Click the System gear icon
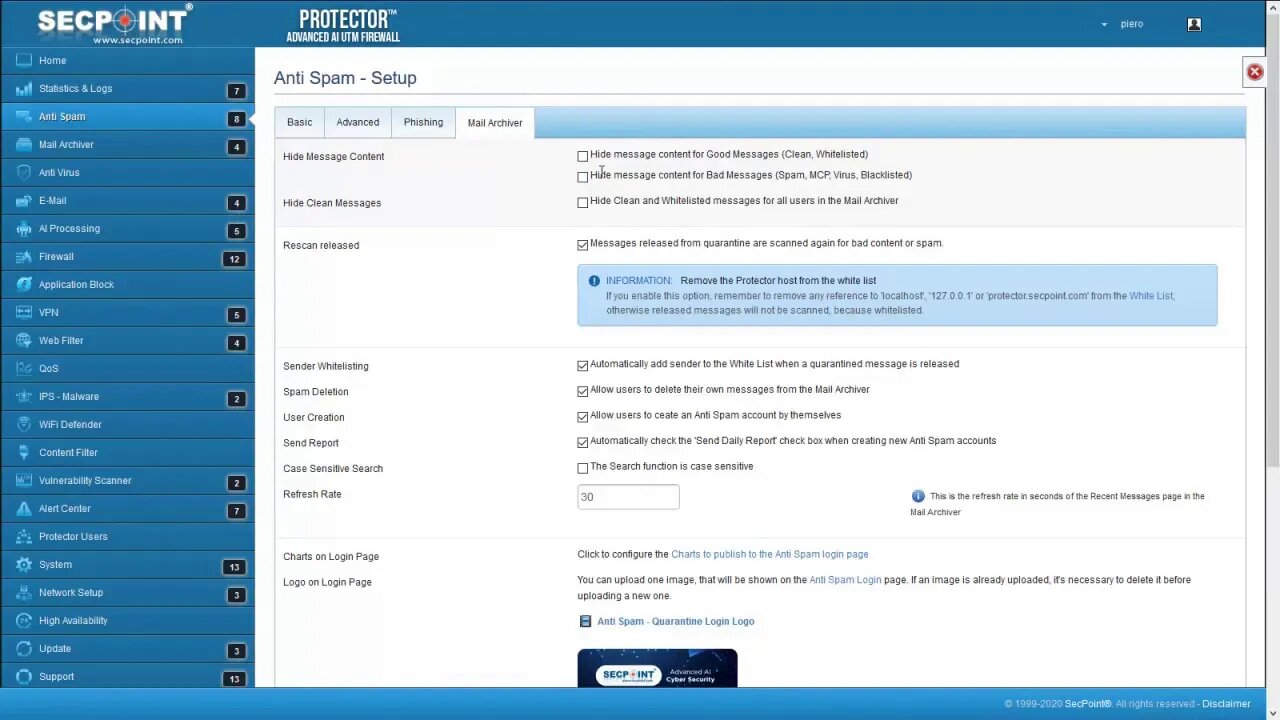Viewport: 1280px width, 720px height. [x=24, y=564]
